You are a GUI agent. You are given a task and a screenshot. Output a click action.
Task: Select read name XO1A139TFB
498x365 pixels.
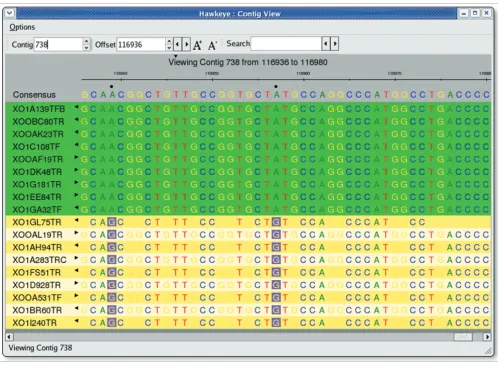39,109
